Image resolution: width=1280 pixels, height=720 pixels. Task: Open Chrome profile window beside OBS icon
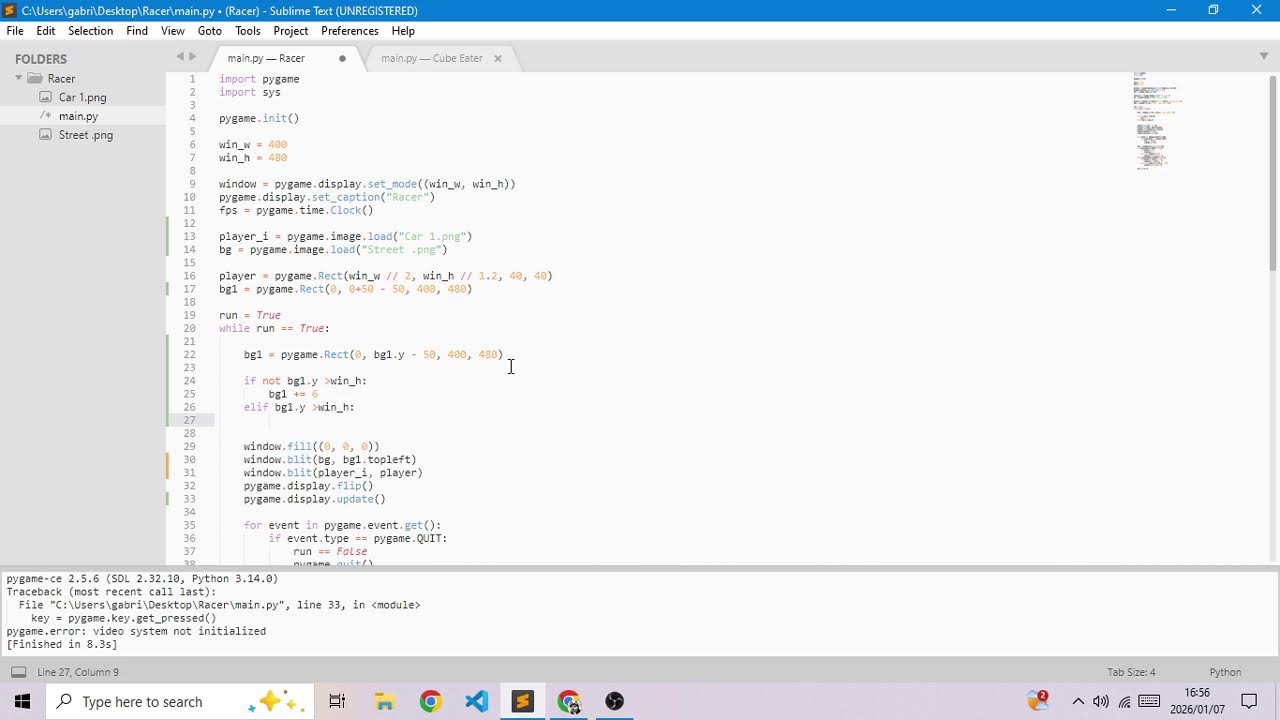coord(568,701)
